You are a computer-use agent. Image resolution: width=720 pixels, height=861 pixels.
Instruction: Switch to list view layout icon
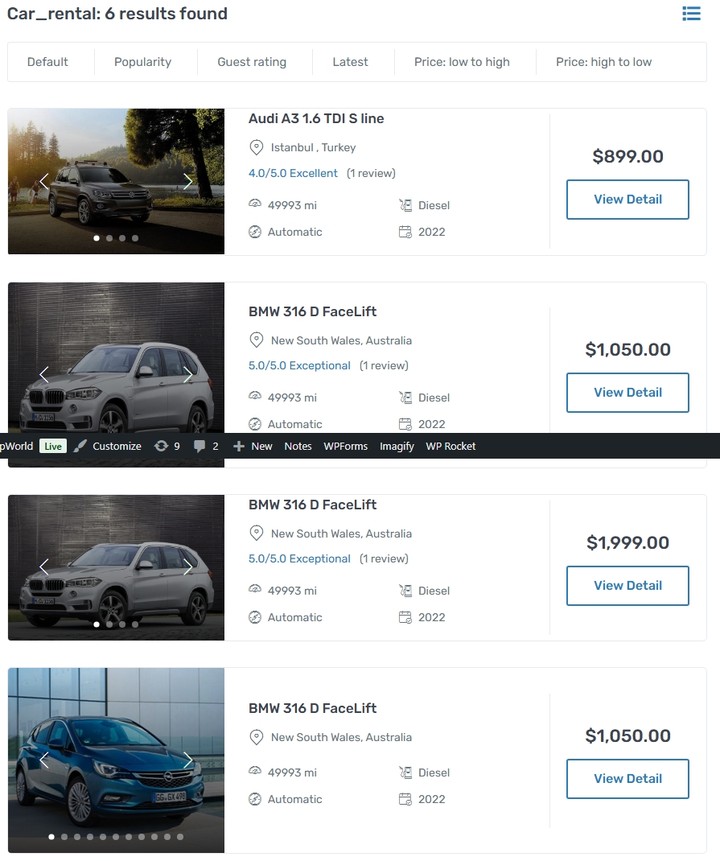[691, 13]
